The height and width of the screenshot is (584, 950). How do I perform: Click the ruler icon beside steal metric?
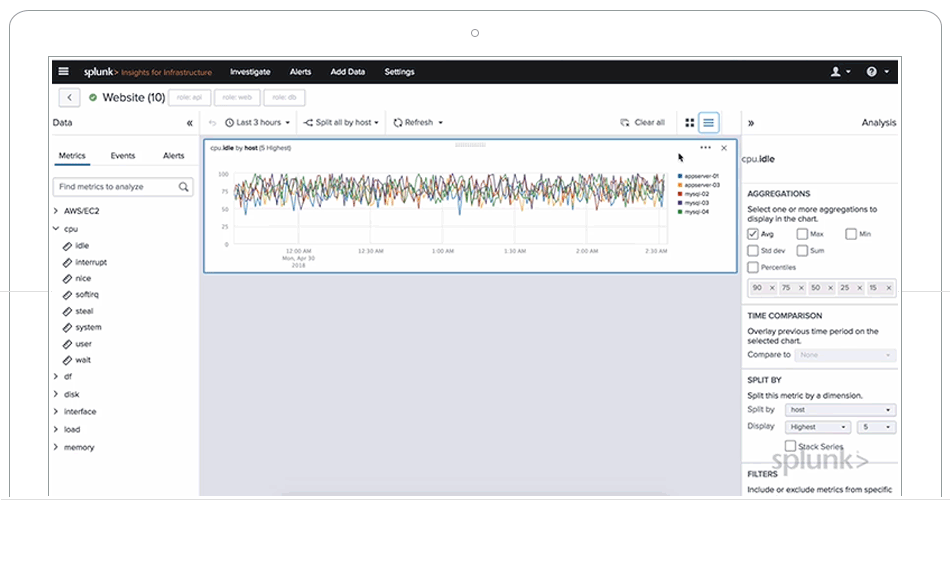coord(67,311)
